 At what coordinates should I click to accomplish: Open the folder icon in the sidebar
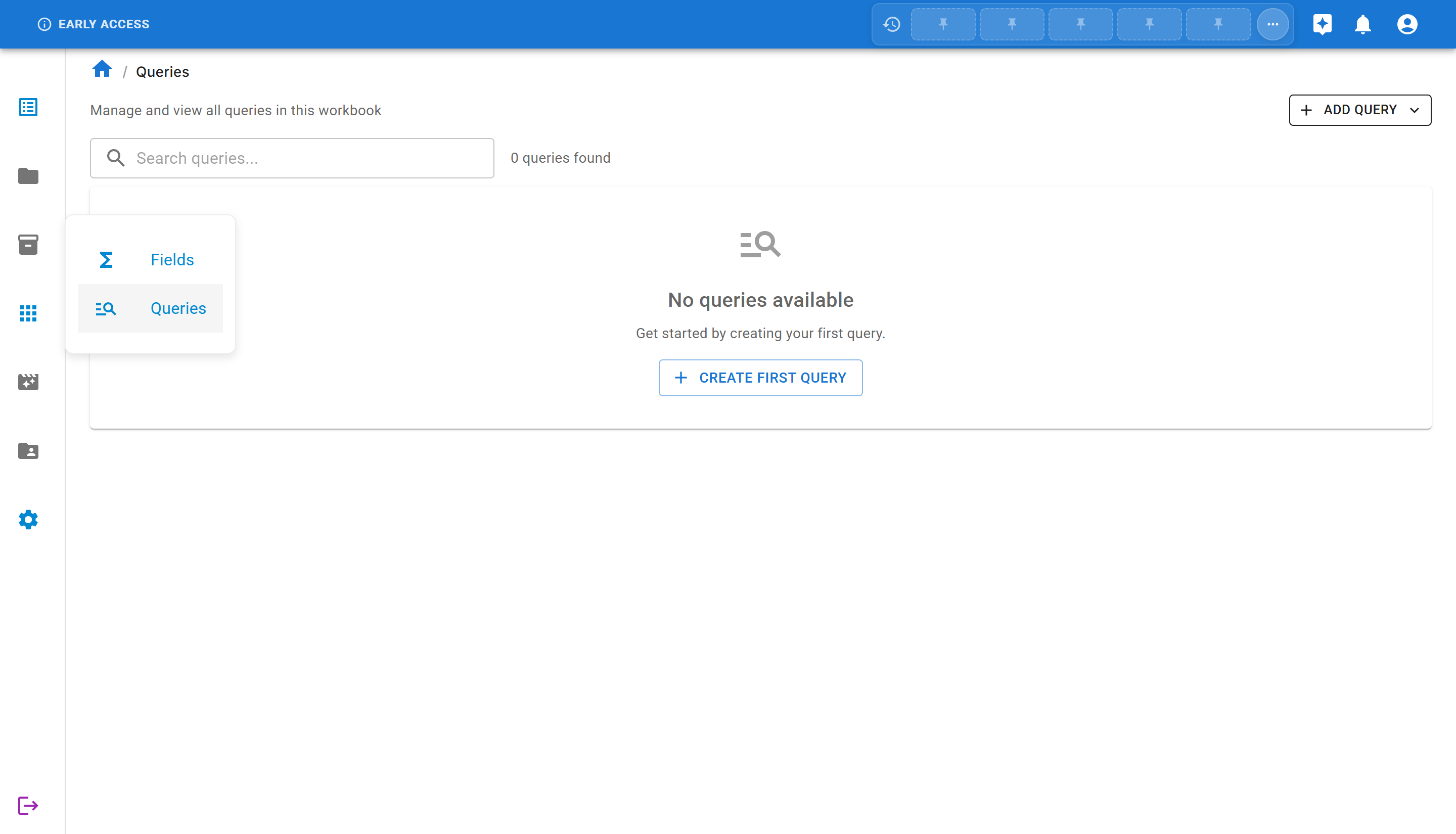pyautogui.click(x=27, y=176)
